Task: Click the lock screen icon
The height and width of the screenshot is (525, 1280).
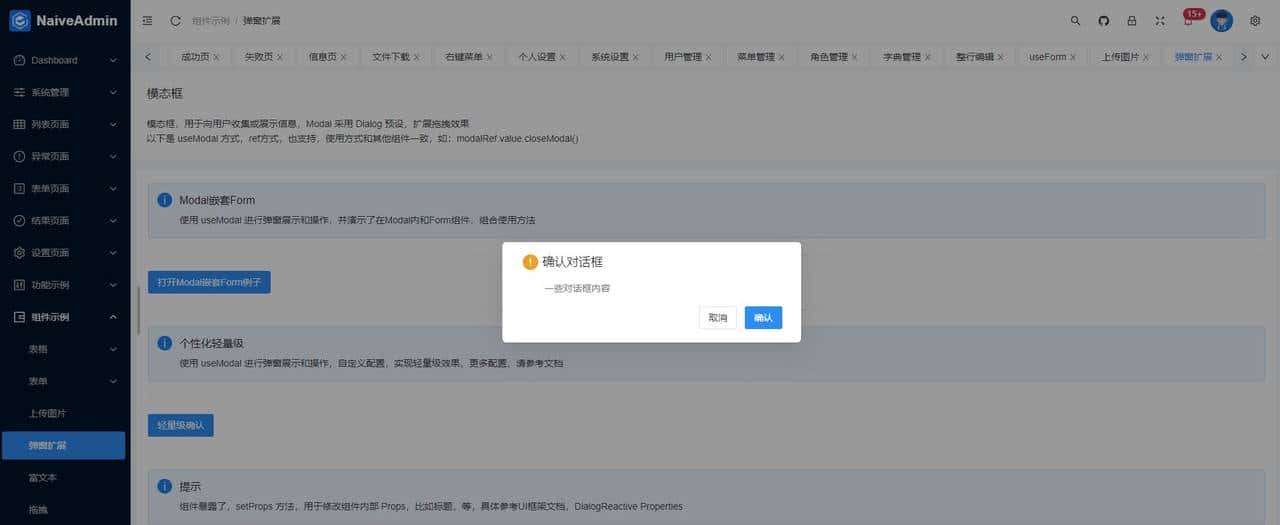Action: 1132,20
